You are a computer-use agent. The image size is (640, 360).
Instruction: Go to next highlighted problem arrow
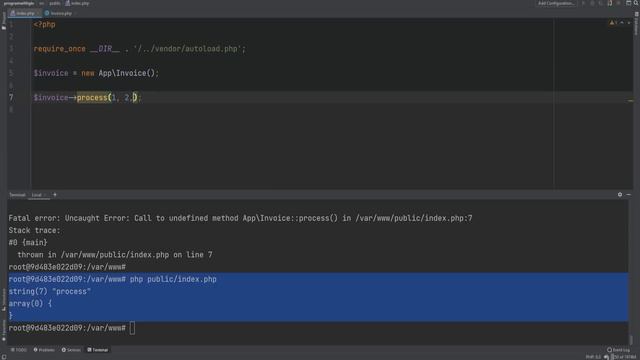click(x=629, y=23)
